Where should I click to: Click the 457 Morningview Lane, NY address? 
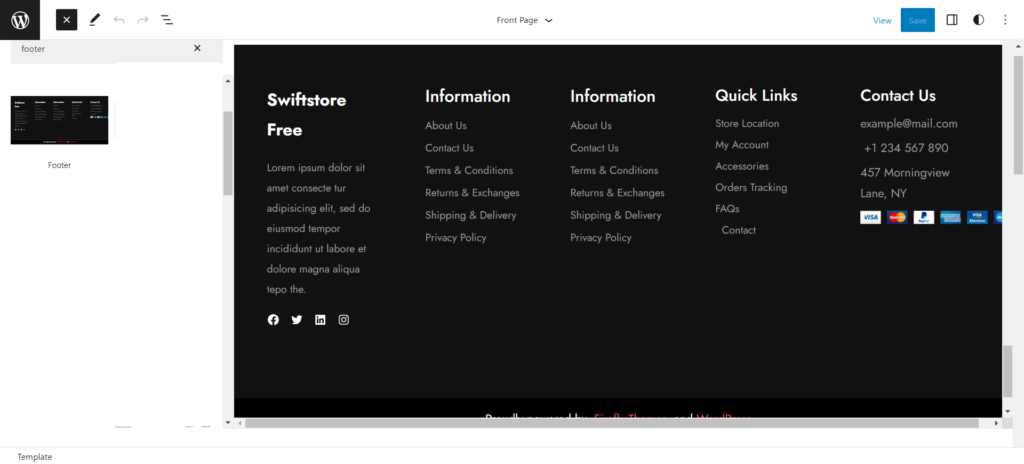click(x=905, y=183)
